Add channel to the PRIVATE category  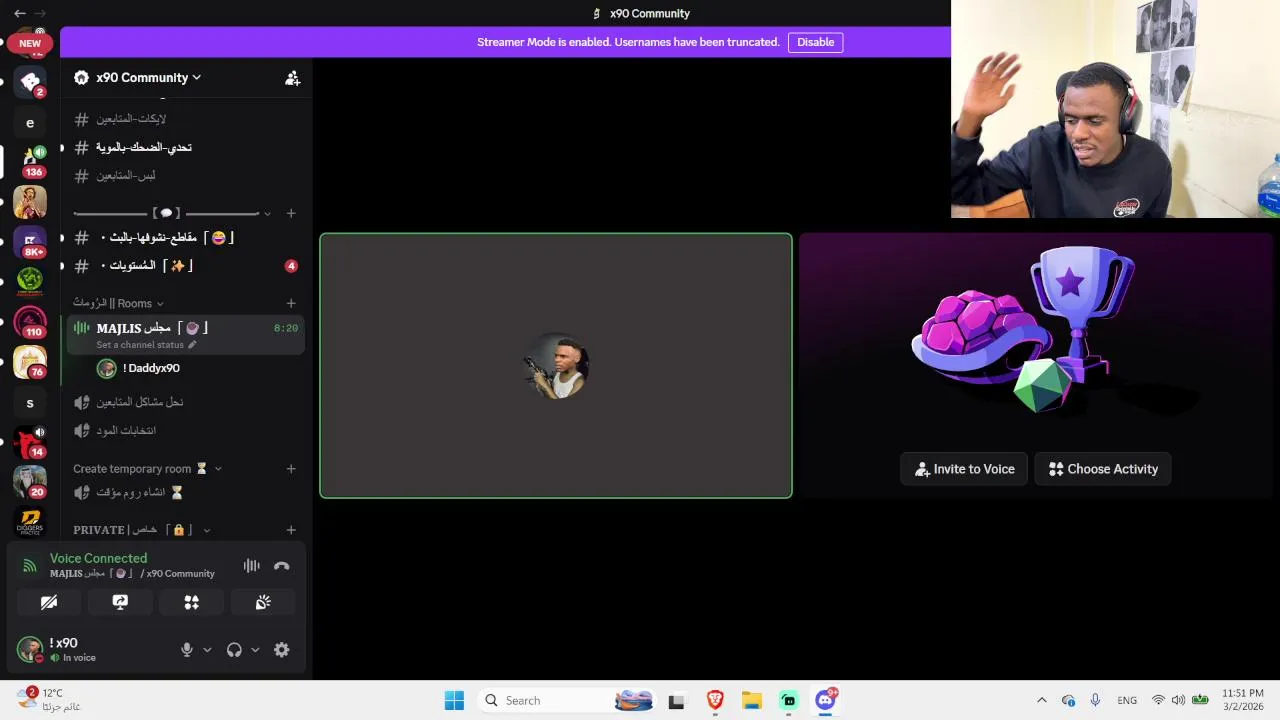click(291, 530)
